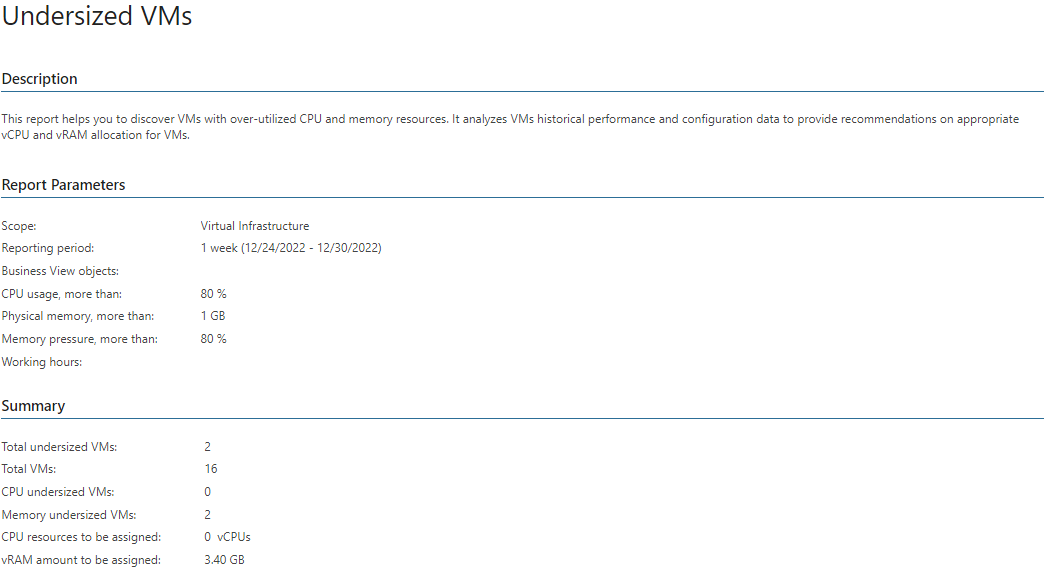The width and height of the screenshot is (1059, 574).
Task: Click the CPU usage 80 % value
Action: pos(213,294)
